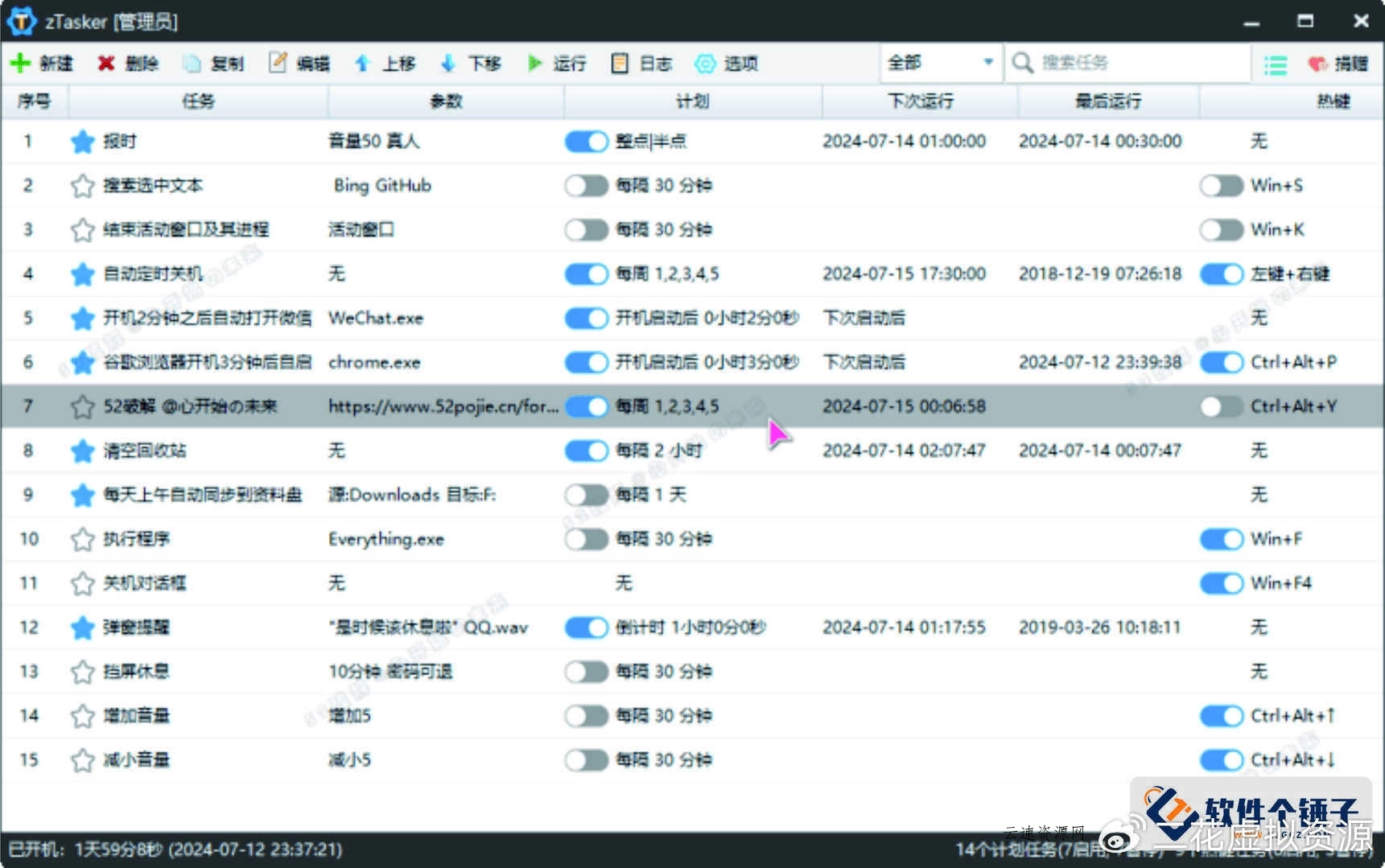Screen dimensions: 1385x868
Task: Move the selected task down with 下移
Action: (x=472, y=63)
